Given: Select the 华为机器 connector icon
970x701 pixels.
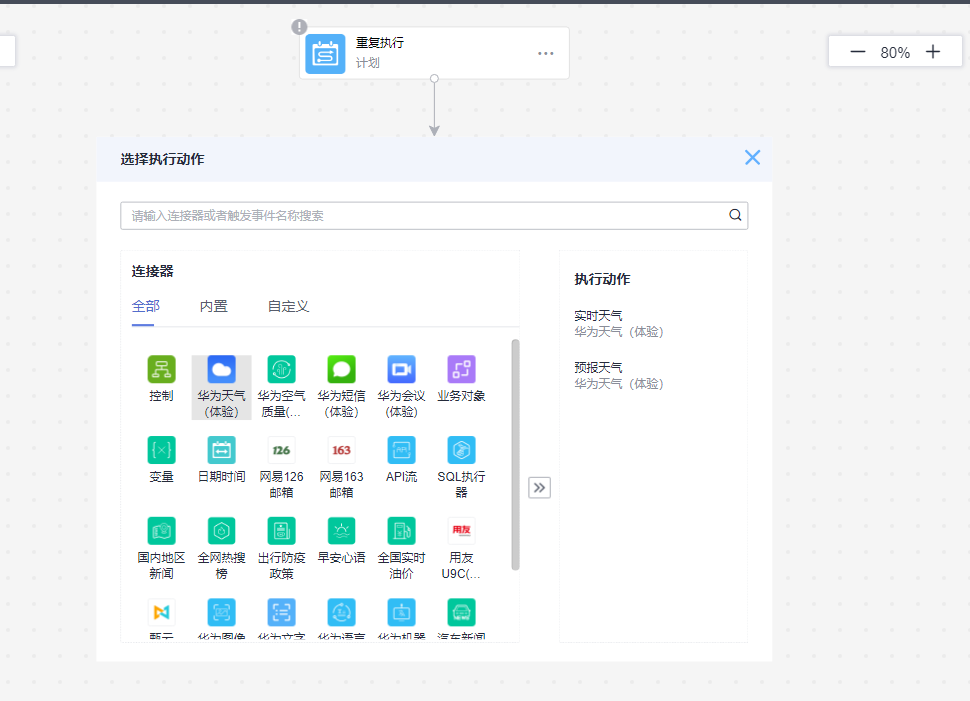Looking at the screenshot, I should click(x=401, y=613).
